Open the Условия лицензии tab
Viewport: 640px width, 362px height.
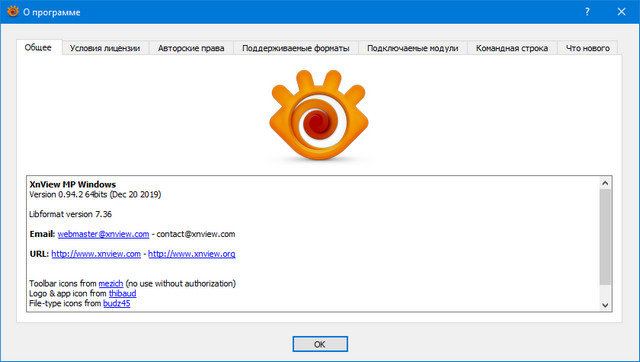[x=105, y=48]
